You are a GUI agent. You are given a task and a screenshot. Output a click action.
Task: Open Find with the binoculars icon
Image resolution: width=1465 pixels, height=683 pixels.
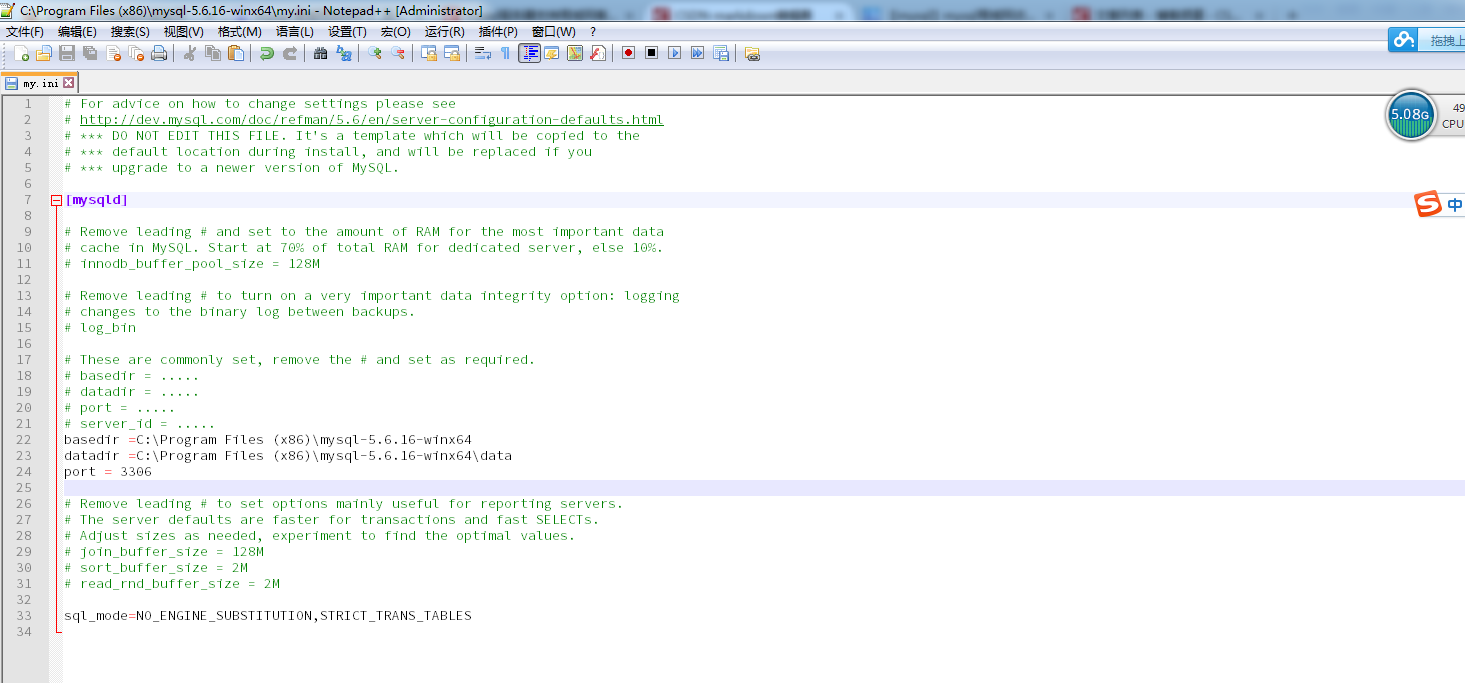[x=320, y=53]
